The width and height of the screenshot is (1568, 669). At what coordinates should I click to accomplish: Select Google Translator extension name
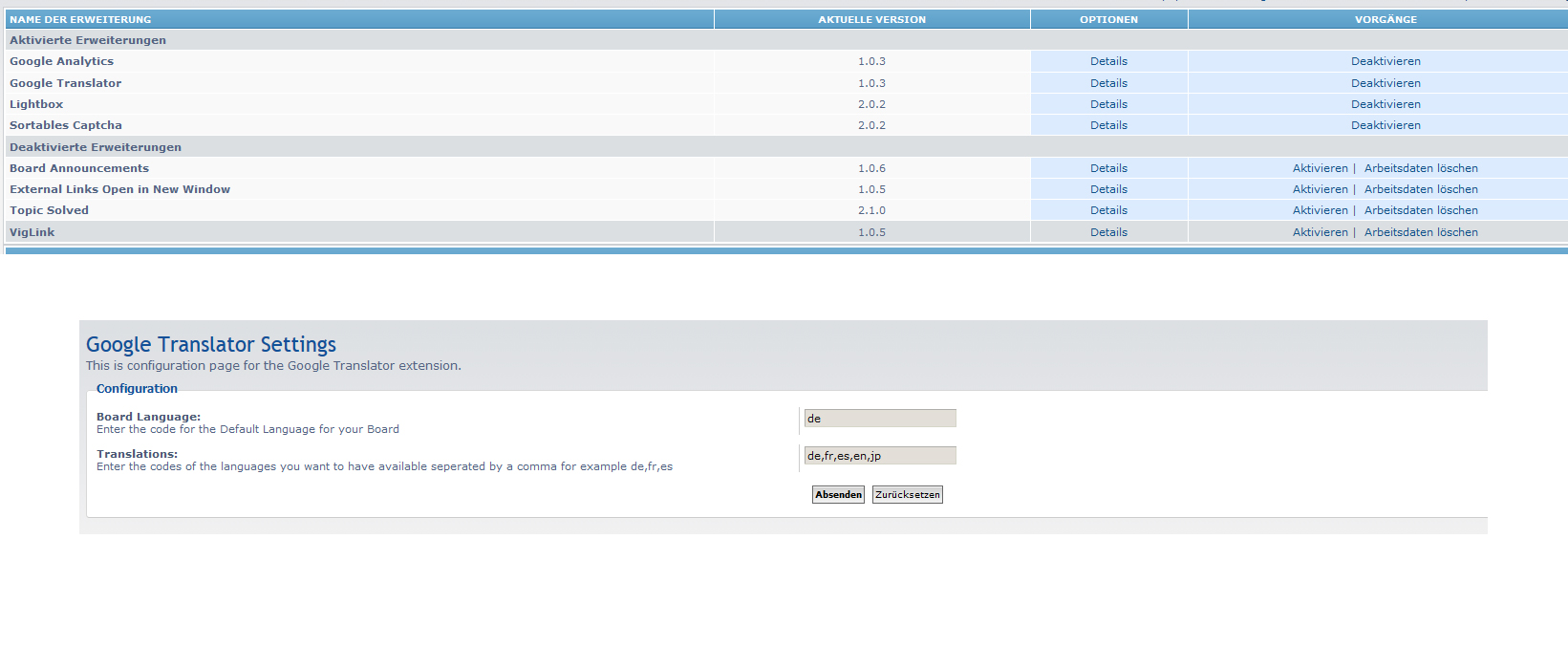(65, 83)
